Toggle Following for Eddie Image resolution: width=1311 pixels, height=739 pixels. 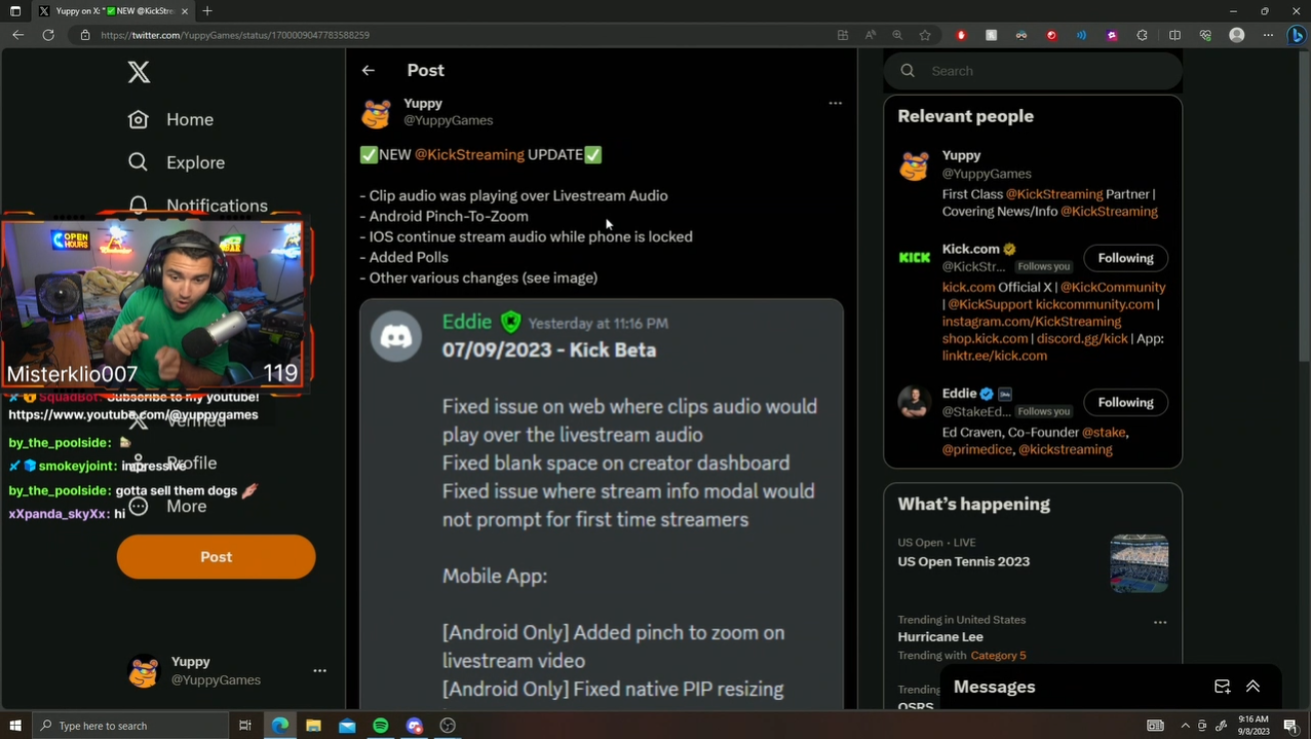coord(1126,402)
